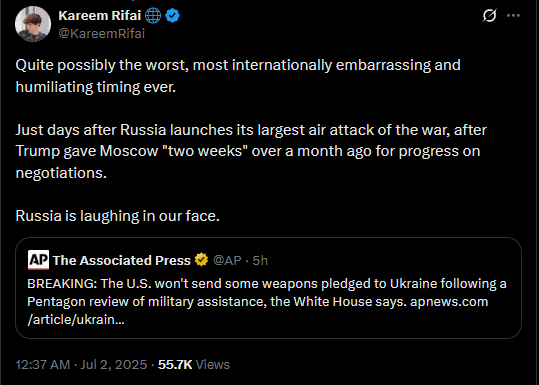Image resolution: width=539 pixels, height=385 pixels.
Task: Select the 5h timestamp on quoted post
Action: pyautogui.click(x=260, y=260)
